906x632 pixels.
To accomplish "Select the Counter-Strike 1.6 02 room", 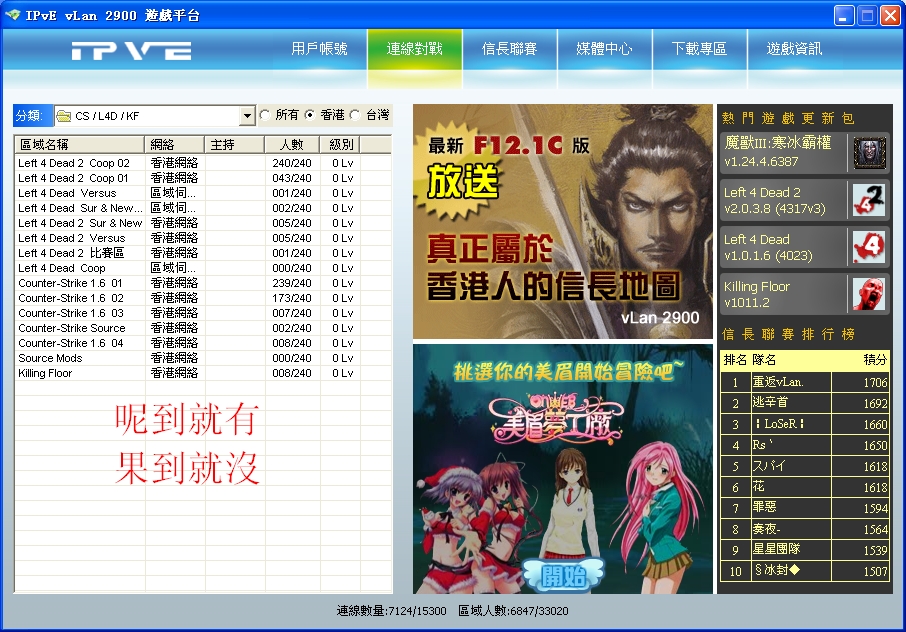I will pos(203,299).
